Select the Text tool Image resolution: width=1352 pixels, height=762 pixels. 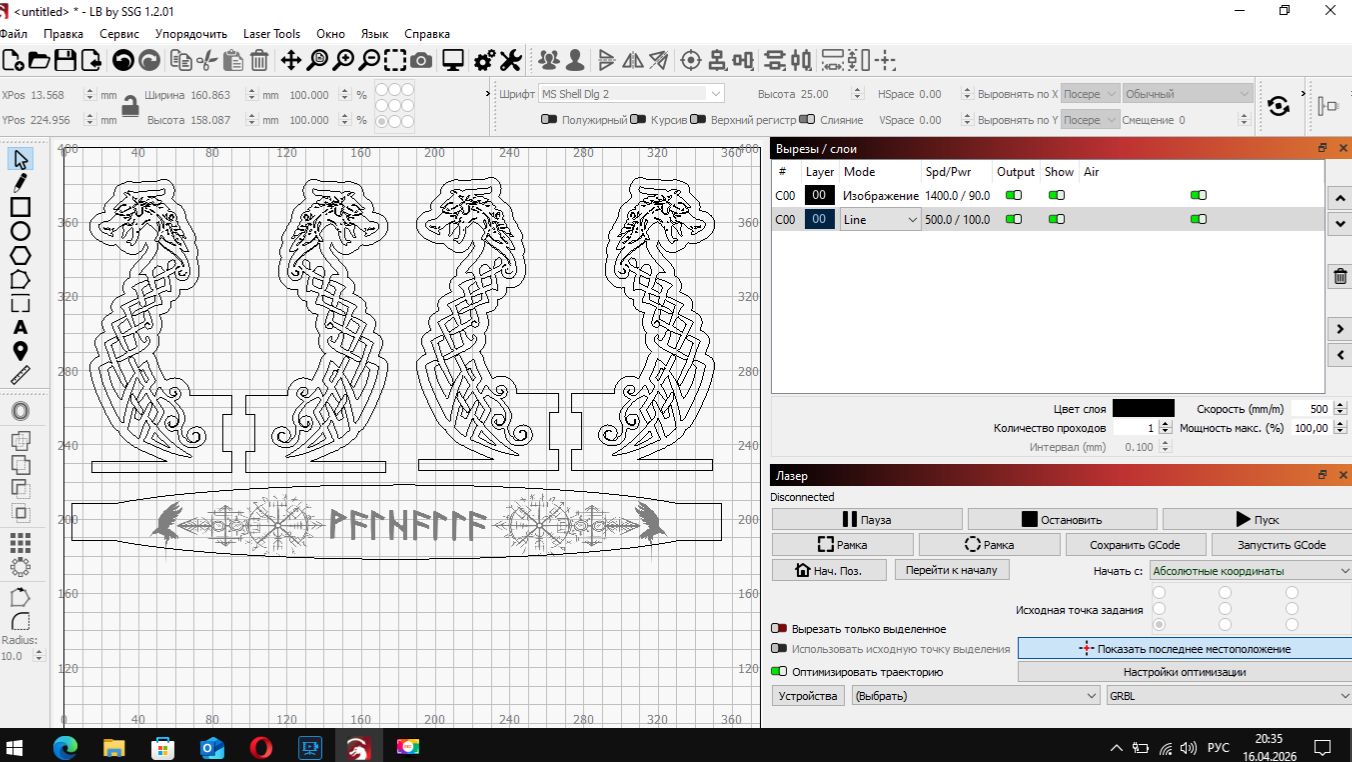tap(20, 327)
